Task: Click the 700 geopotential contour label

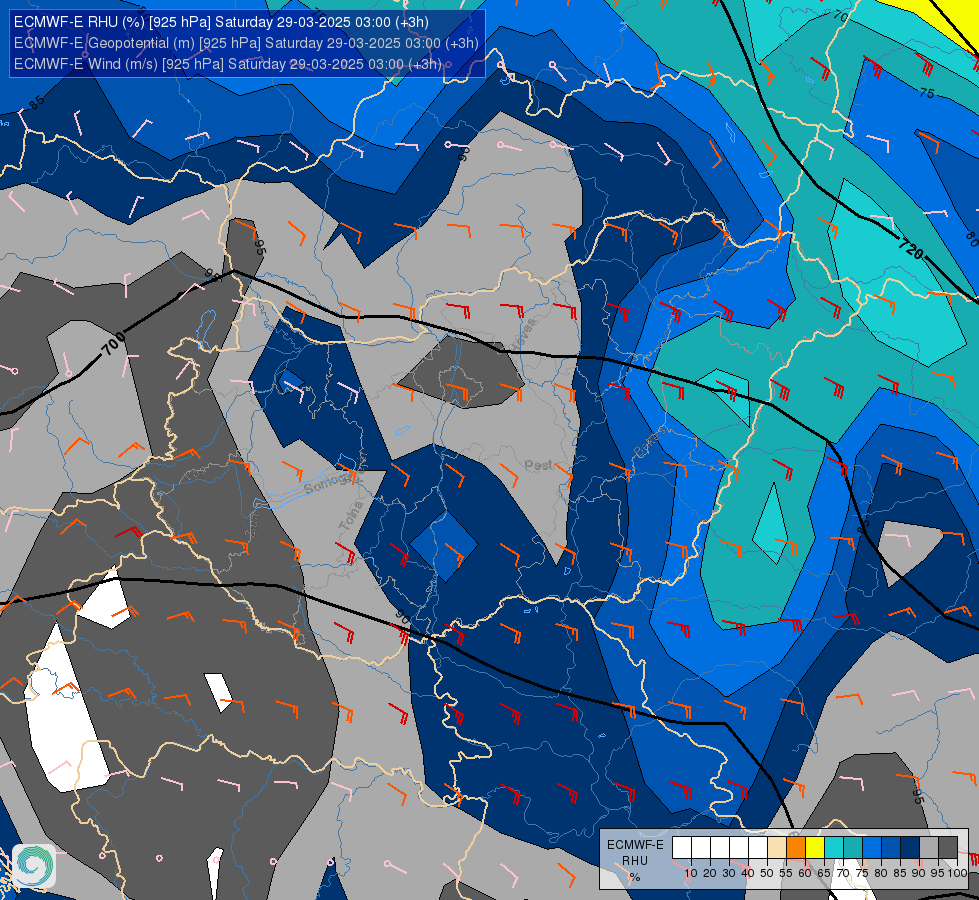Action: coord(114,344)
